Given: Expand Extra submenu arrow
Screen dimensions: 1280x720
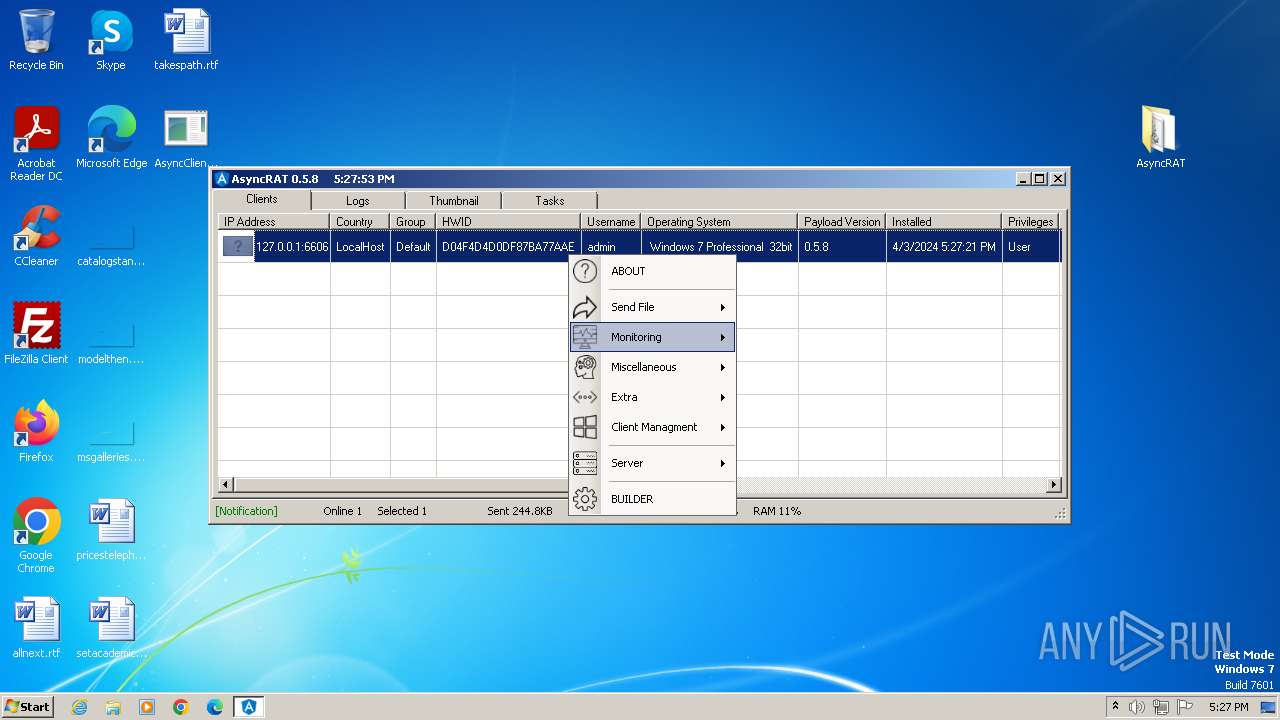Looking at the screenshot, I should pos(722,397).
